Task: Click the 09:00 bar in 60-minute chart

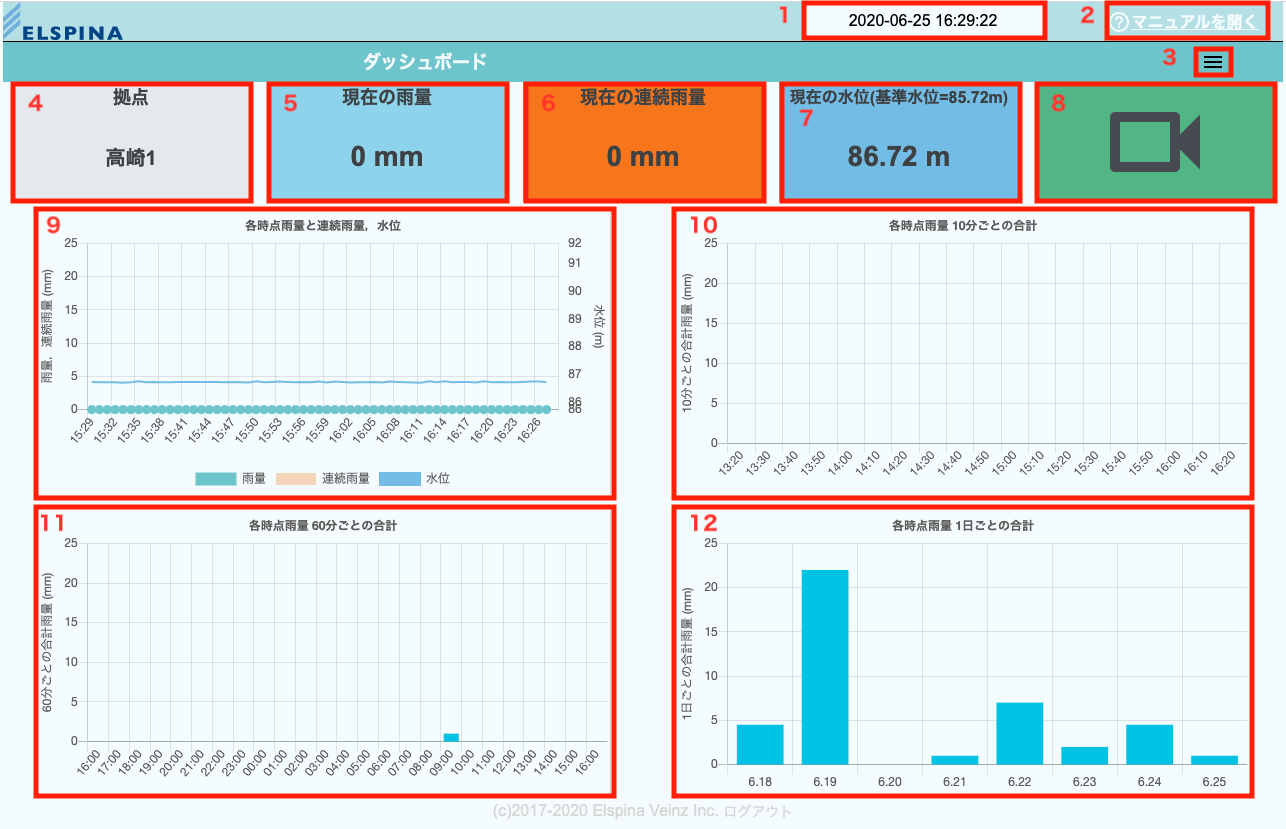Action: click(451, 737)
